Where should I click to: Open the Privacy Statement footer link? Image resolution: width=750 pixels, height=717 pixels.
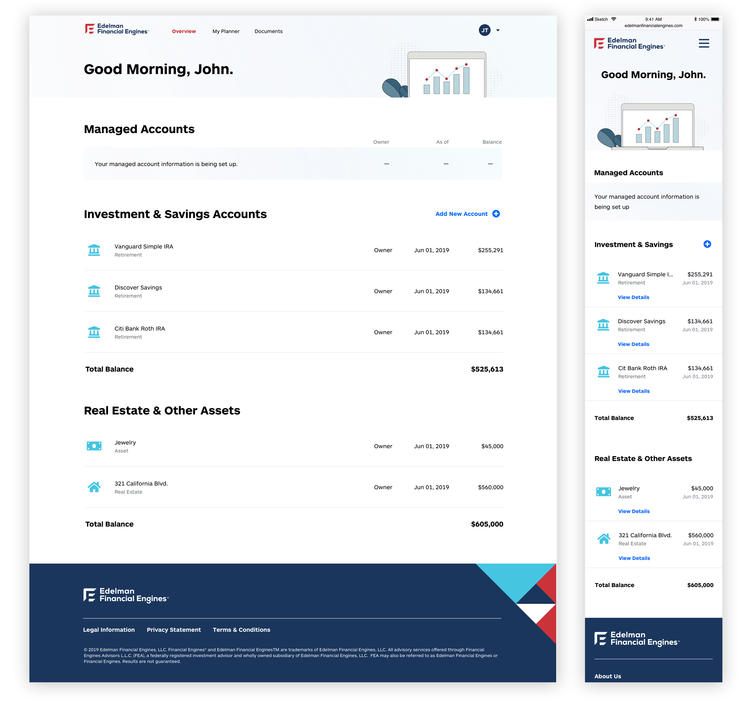(x=174, y=630)
